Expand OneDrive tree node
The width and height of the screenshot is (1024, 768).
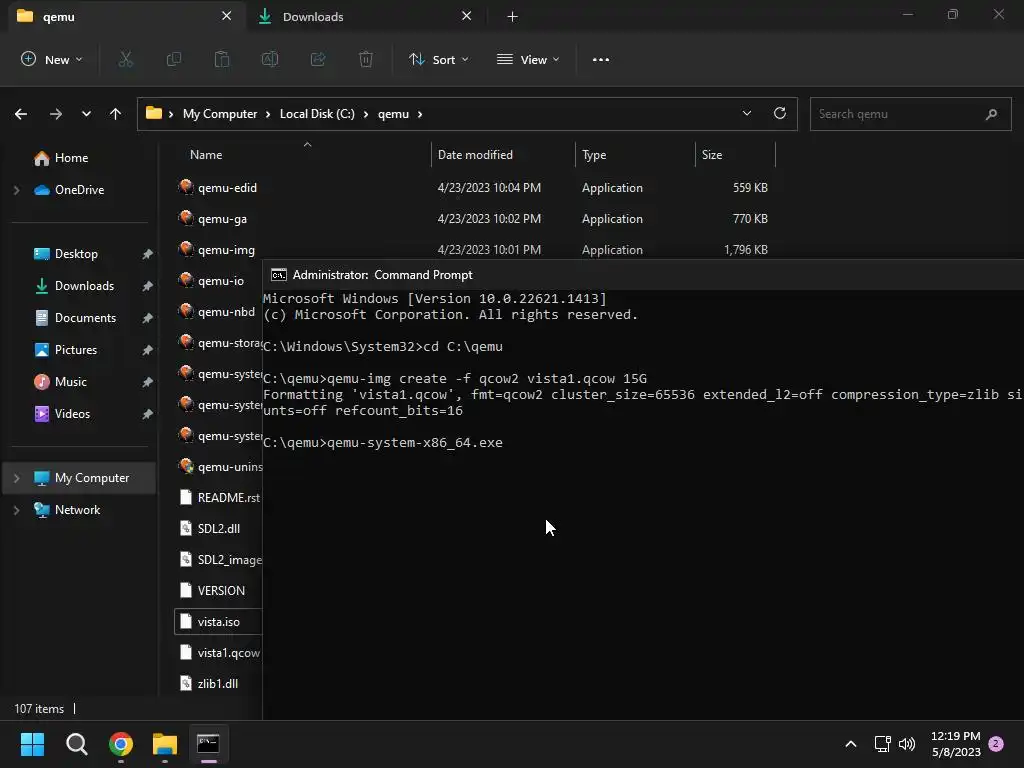[x=17, y=190]
